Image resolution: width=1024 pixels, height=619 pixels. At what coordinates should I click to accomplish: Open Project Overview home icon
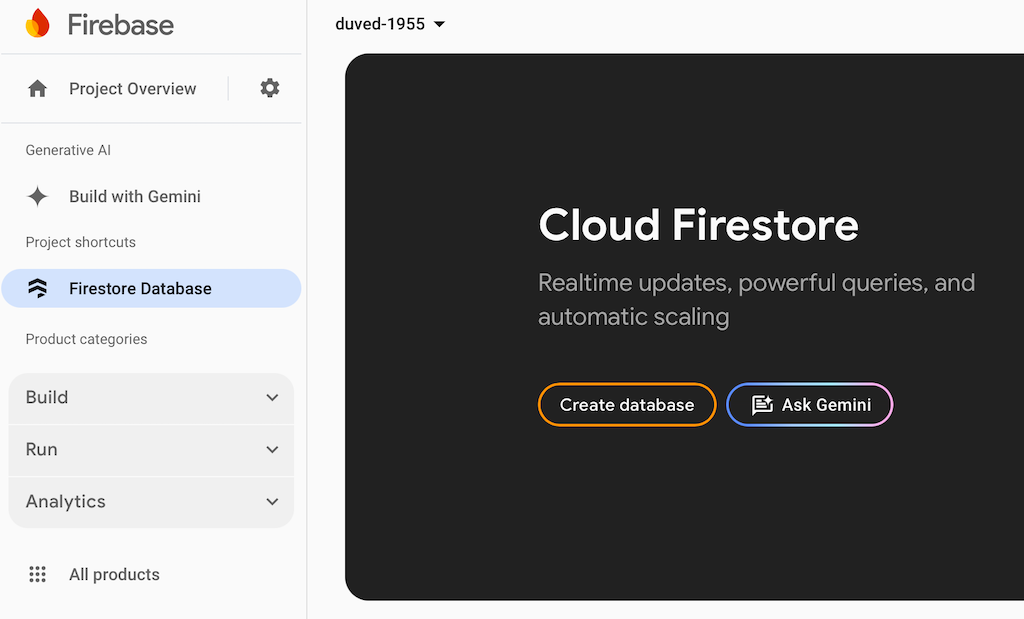37,88
